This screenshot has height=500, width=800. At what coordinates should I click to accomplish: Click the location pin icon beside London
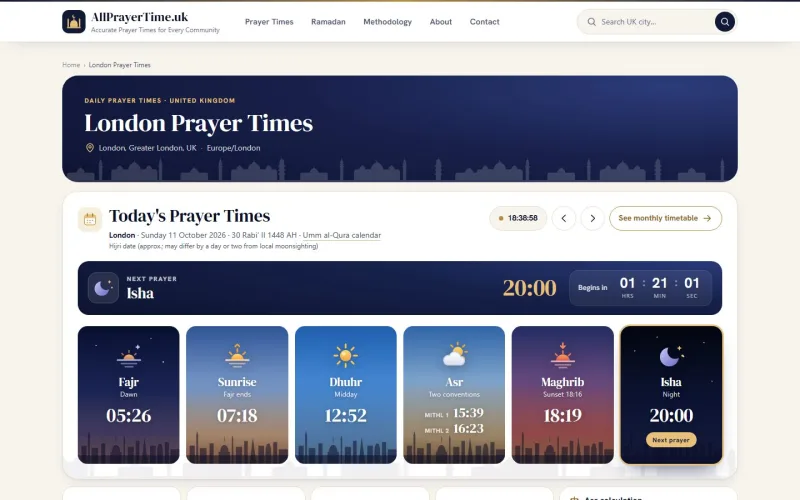coord(90,147)
